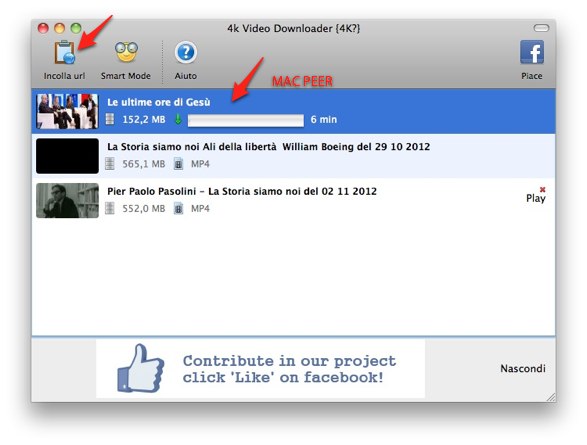
Task: Toggle toolbar with title bar pill button
Action: [x=541, y=28]
